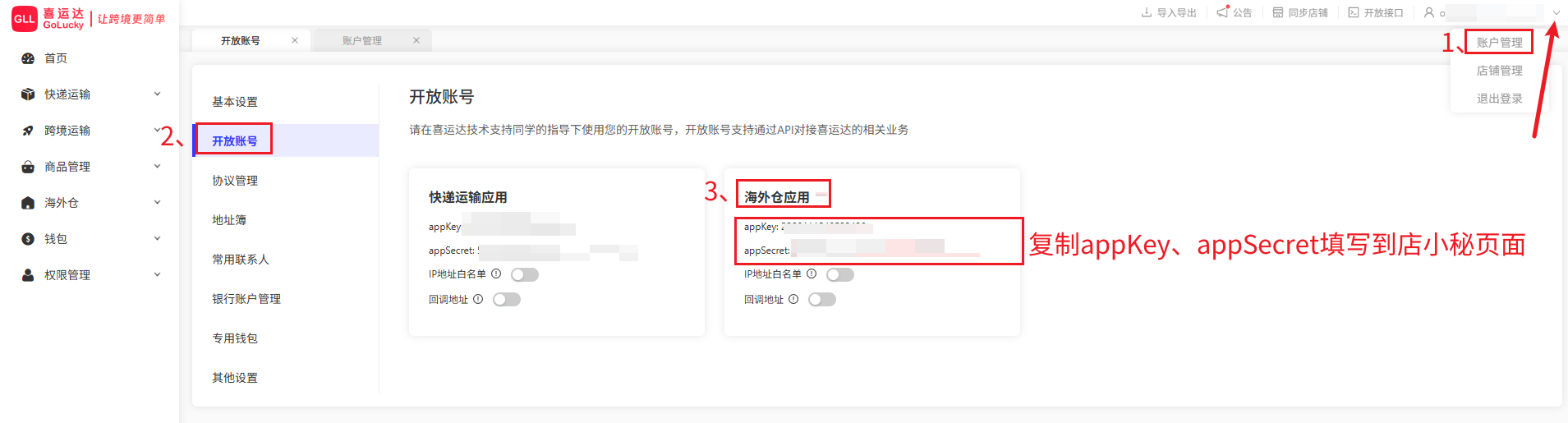Close the 开放账号 tab
The image size is (1568, 423).
click(295, 40)
